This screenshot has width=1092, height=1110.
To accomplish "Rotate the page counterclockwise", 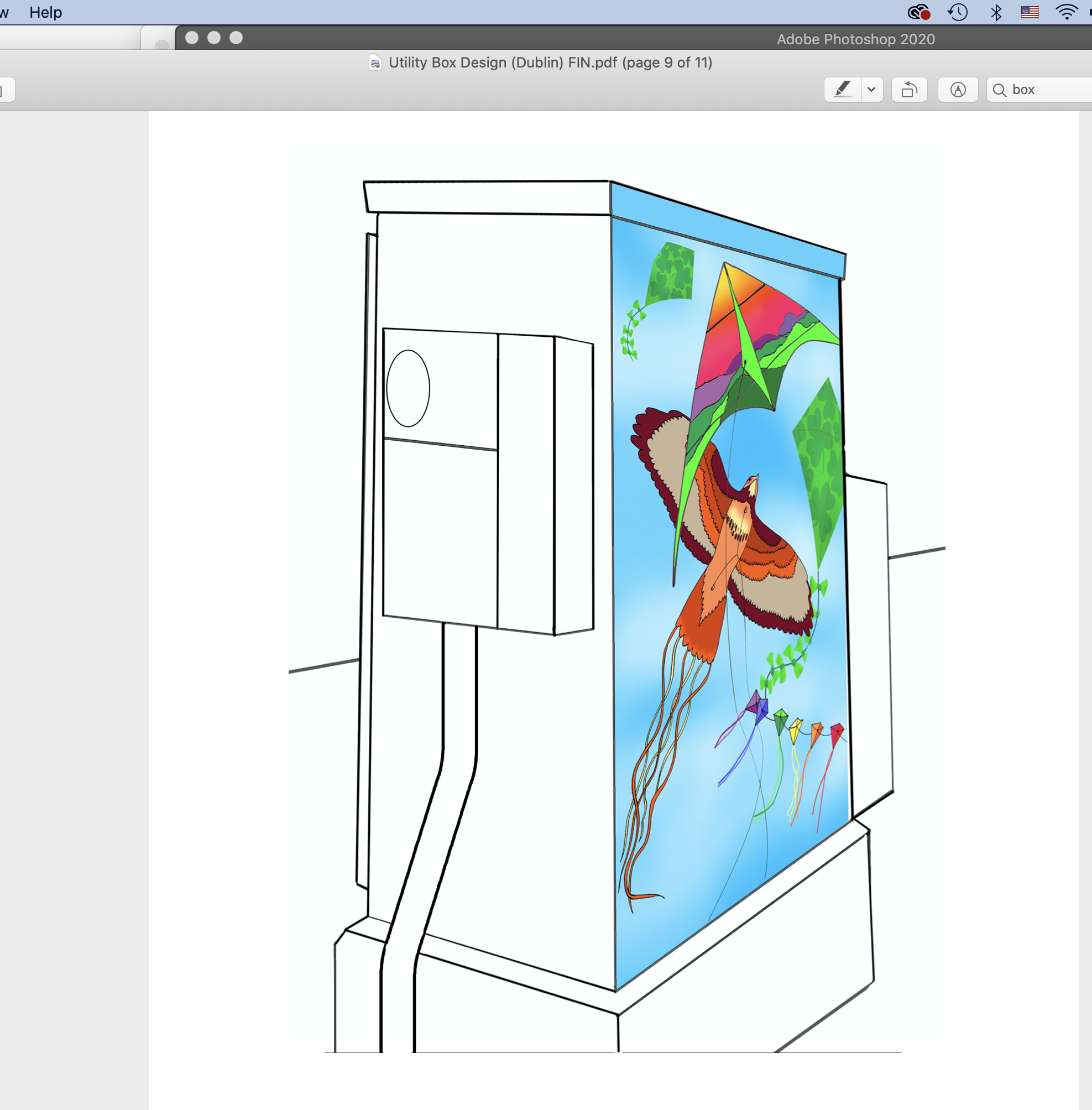I will (x=910, y=90).
